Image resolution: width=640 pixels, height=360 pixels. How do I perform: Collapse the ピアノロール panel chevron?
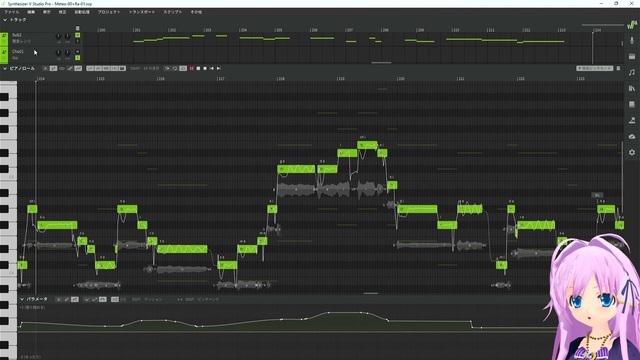point(5,69)
